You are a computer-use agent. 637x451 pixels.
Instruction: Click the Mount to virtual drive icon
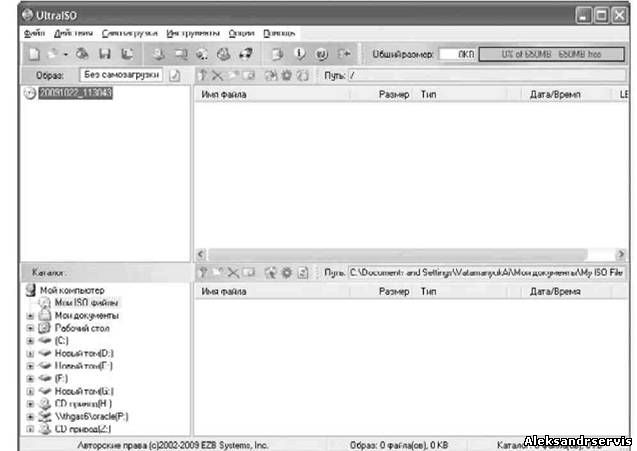click(223, 54)
